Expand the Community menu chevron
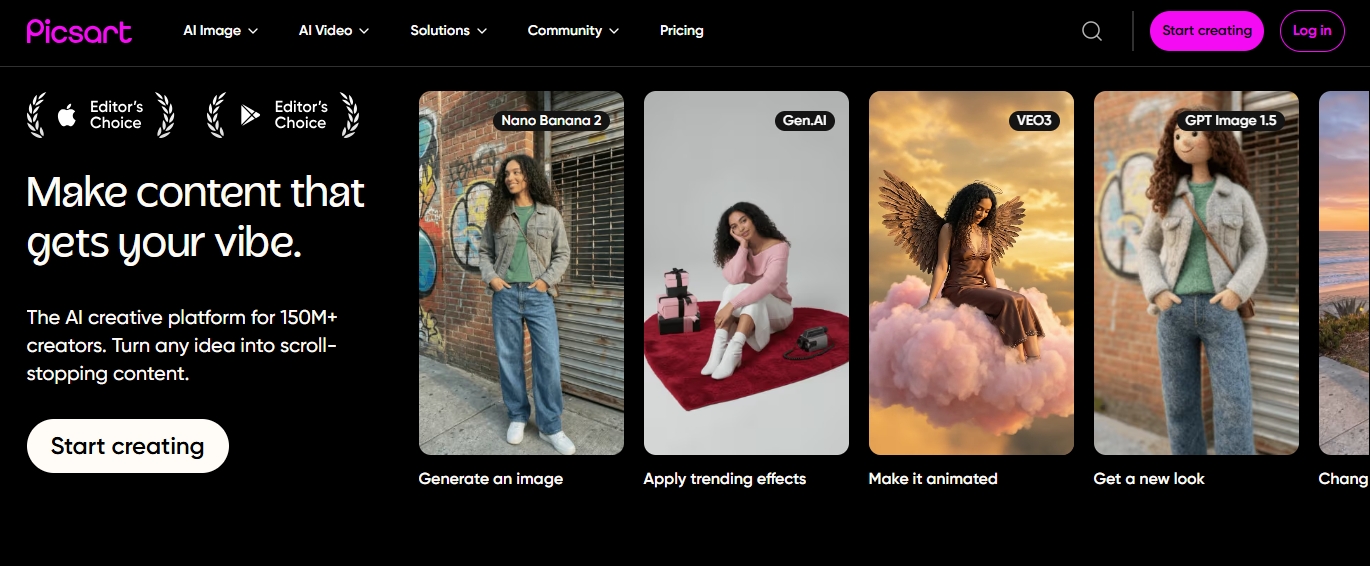 pos(614,31)
